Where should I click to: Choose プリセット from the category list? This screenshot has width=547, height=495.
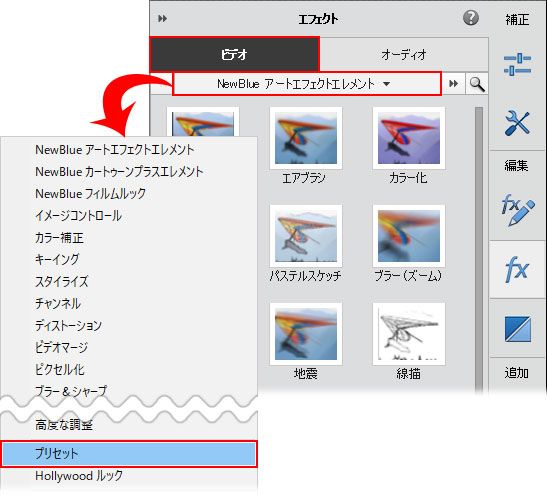click(x=129, y=453)
